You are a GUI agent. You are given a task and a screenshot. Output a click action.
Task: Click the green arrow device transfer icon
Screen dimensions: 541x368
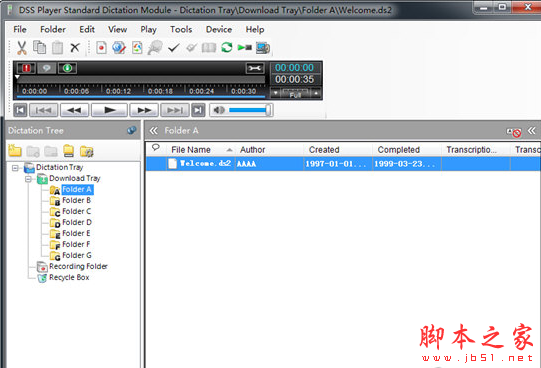point(245,47)
